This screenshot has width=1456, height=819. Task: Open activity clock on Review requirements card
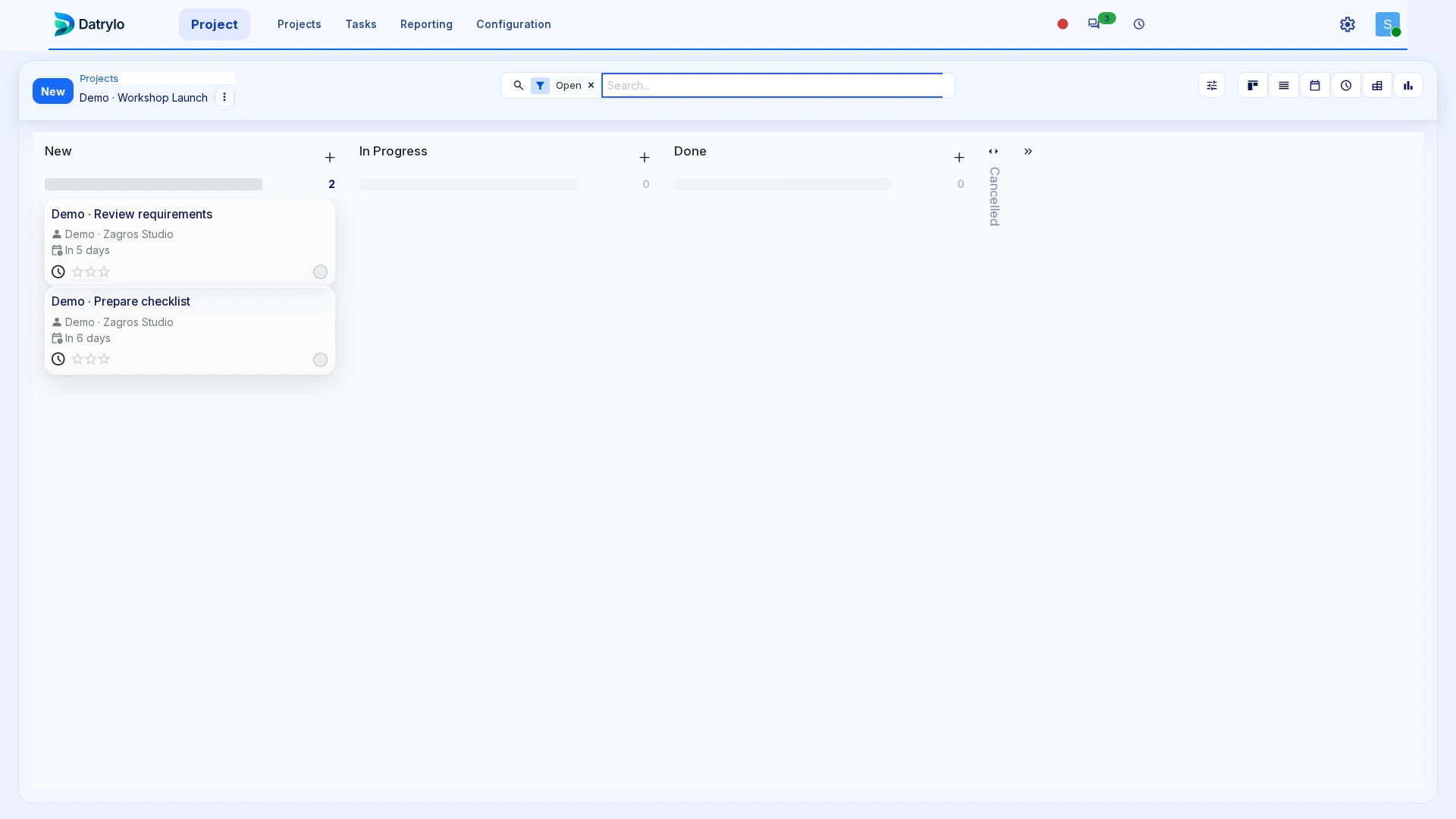(58, 271)
